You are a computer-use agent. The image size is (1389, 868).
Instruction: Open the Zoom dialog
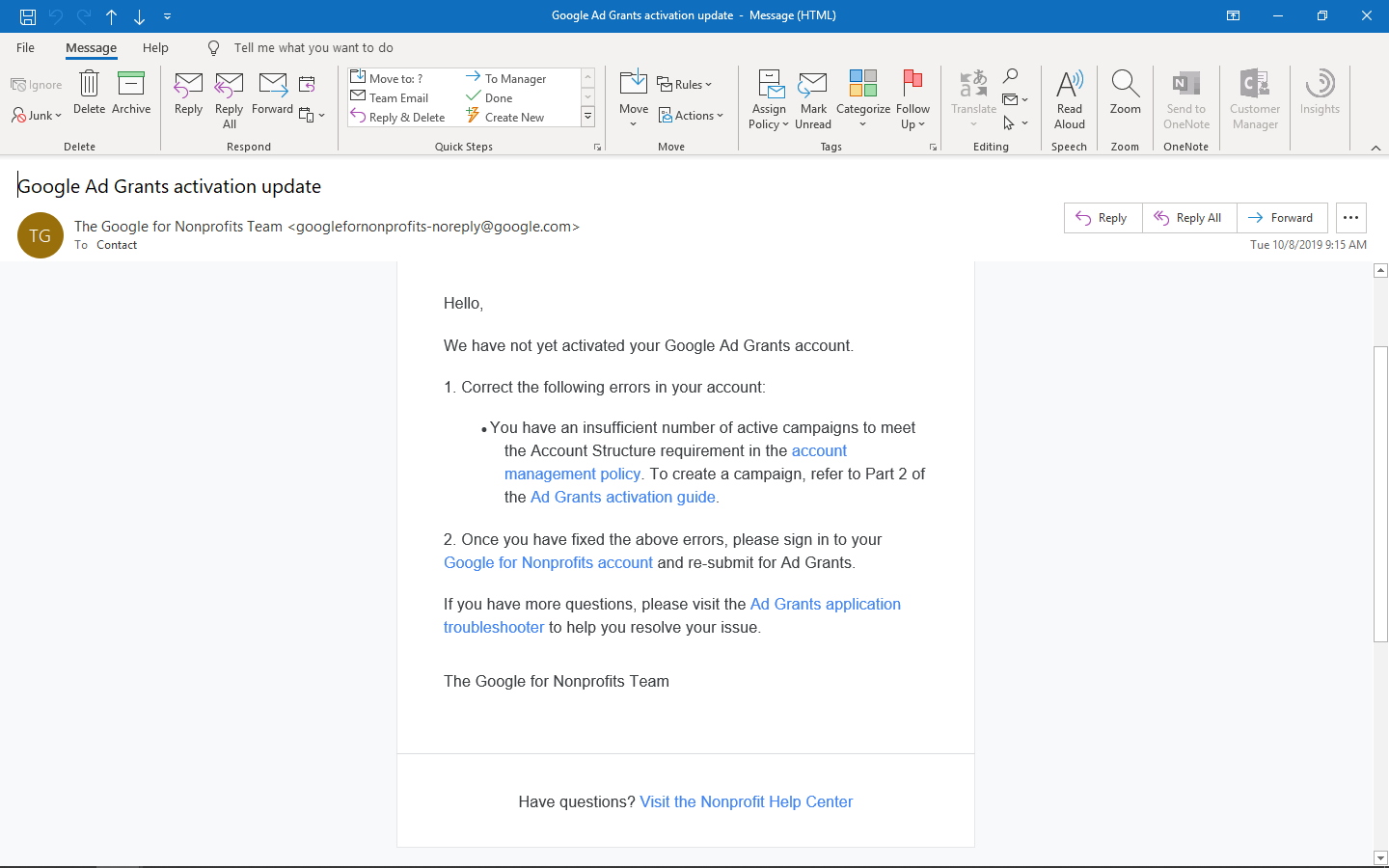pyautogui.click(x=1125, y=94)
